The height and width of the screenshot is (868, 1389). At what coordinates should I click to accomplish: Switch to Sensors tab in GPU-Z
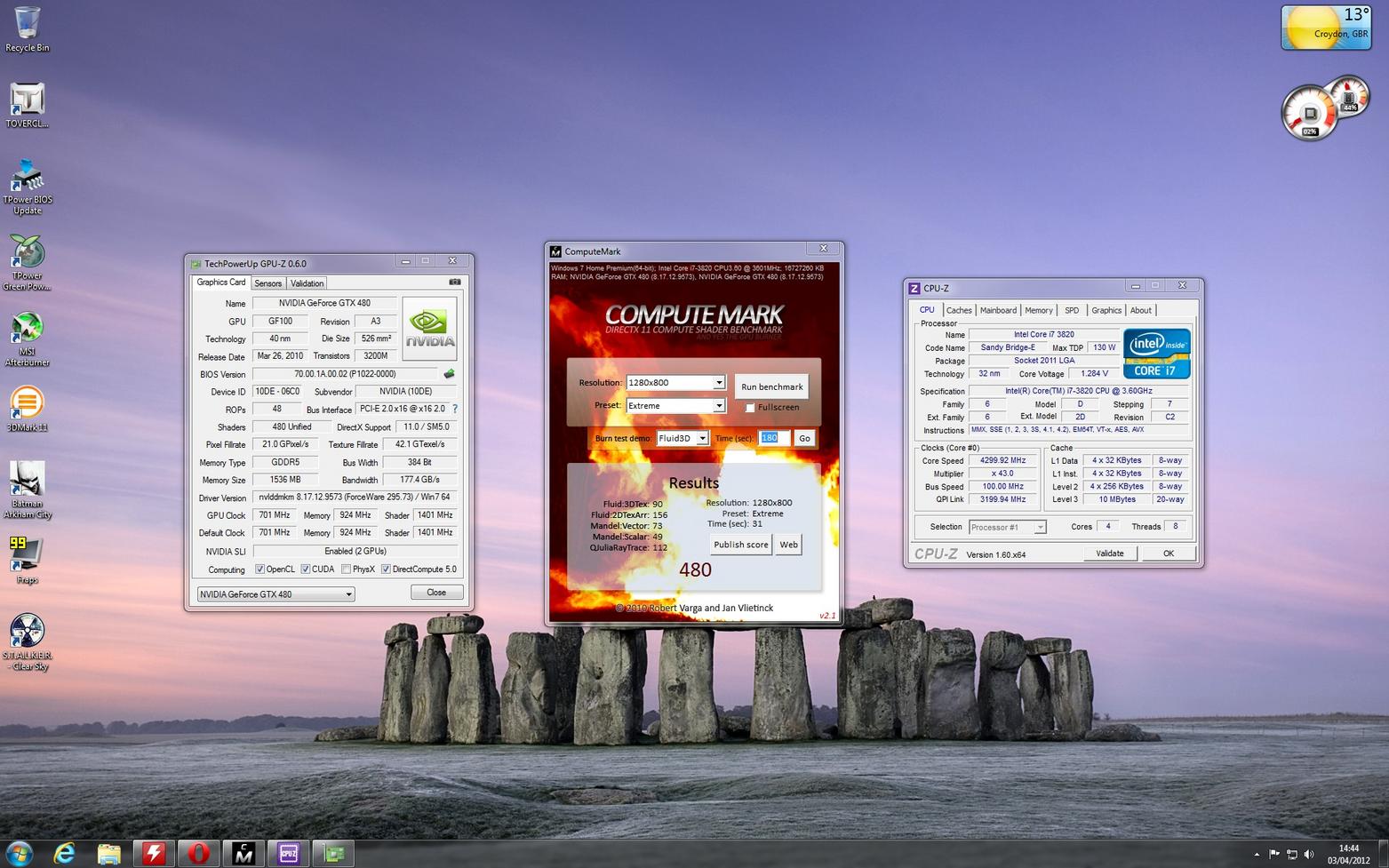267,283
